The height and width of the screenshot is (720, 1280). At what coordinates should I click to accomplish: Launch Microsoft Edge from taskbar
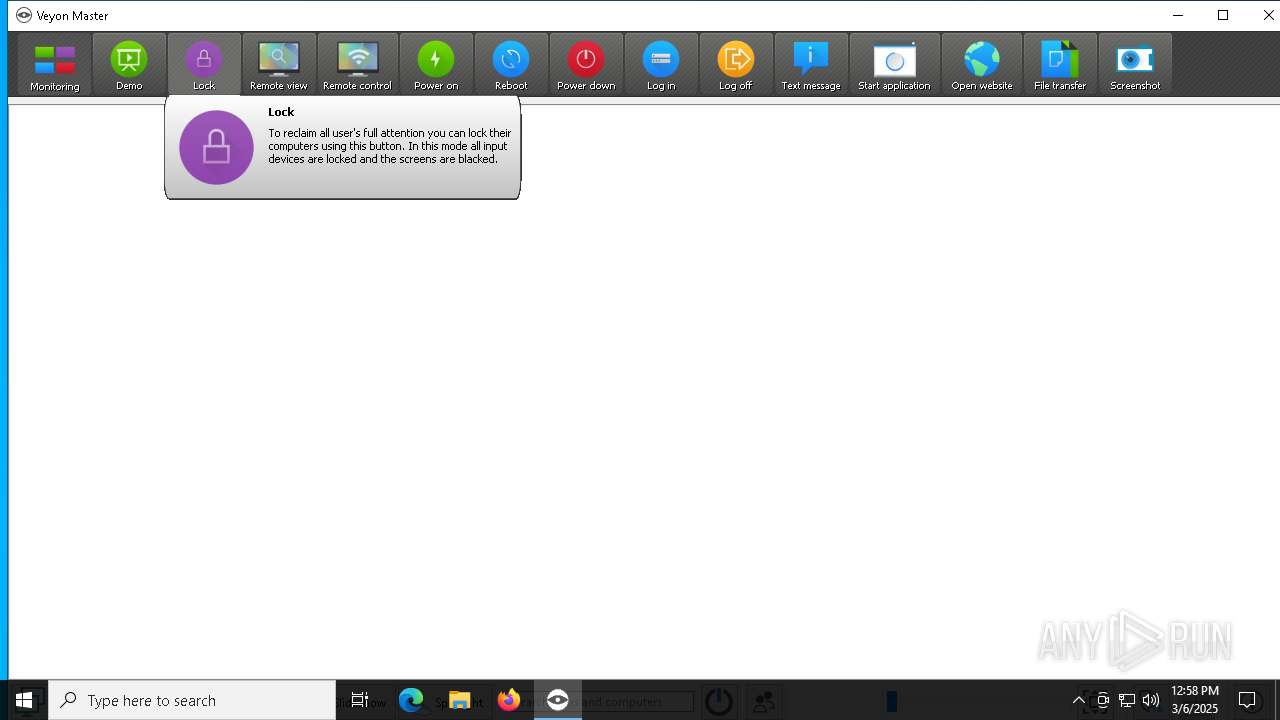411,700
